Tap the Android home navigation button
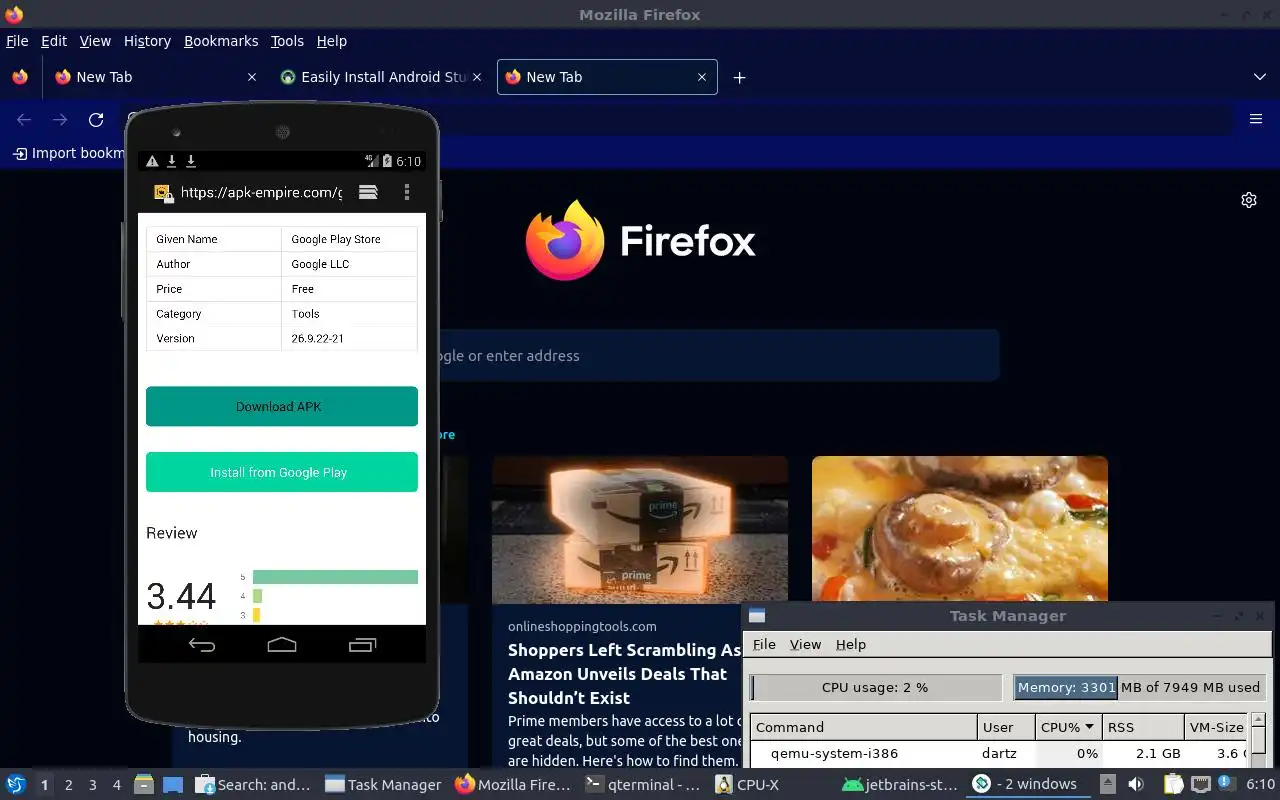Viewport: 1280px width, 800px height. click(282, 645)
